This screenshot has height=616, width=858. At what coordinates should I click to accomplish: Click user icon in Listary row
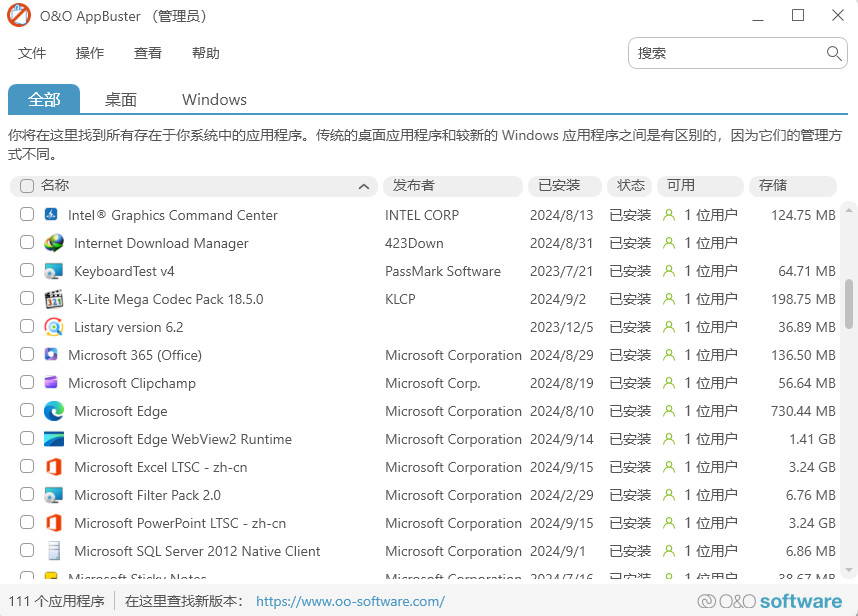click(669, 327)
